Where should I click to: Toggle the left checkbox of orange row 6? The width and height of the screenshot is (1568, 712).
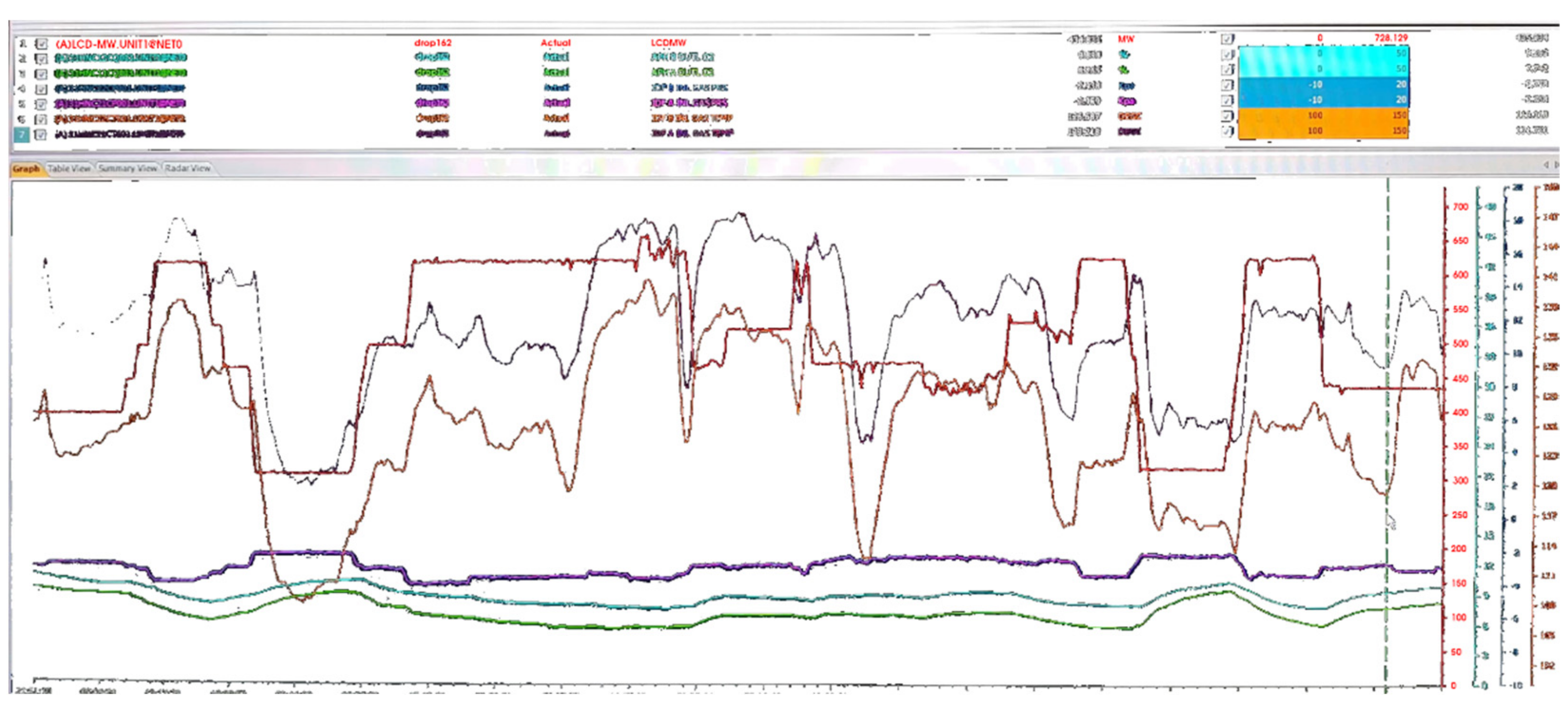point(41,119)
